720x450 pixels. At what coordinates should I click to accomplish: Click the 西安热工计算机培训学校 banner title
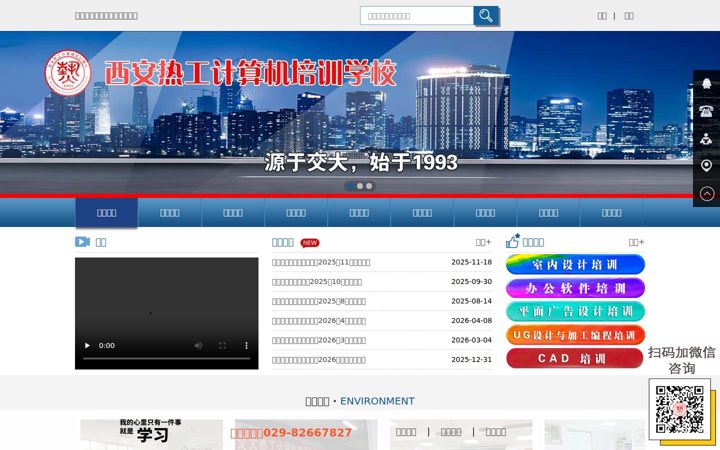(x=250, y=73)
